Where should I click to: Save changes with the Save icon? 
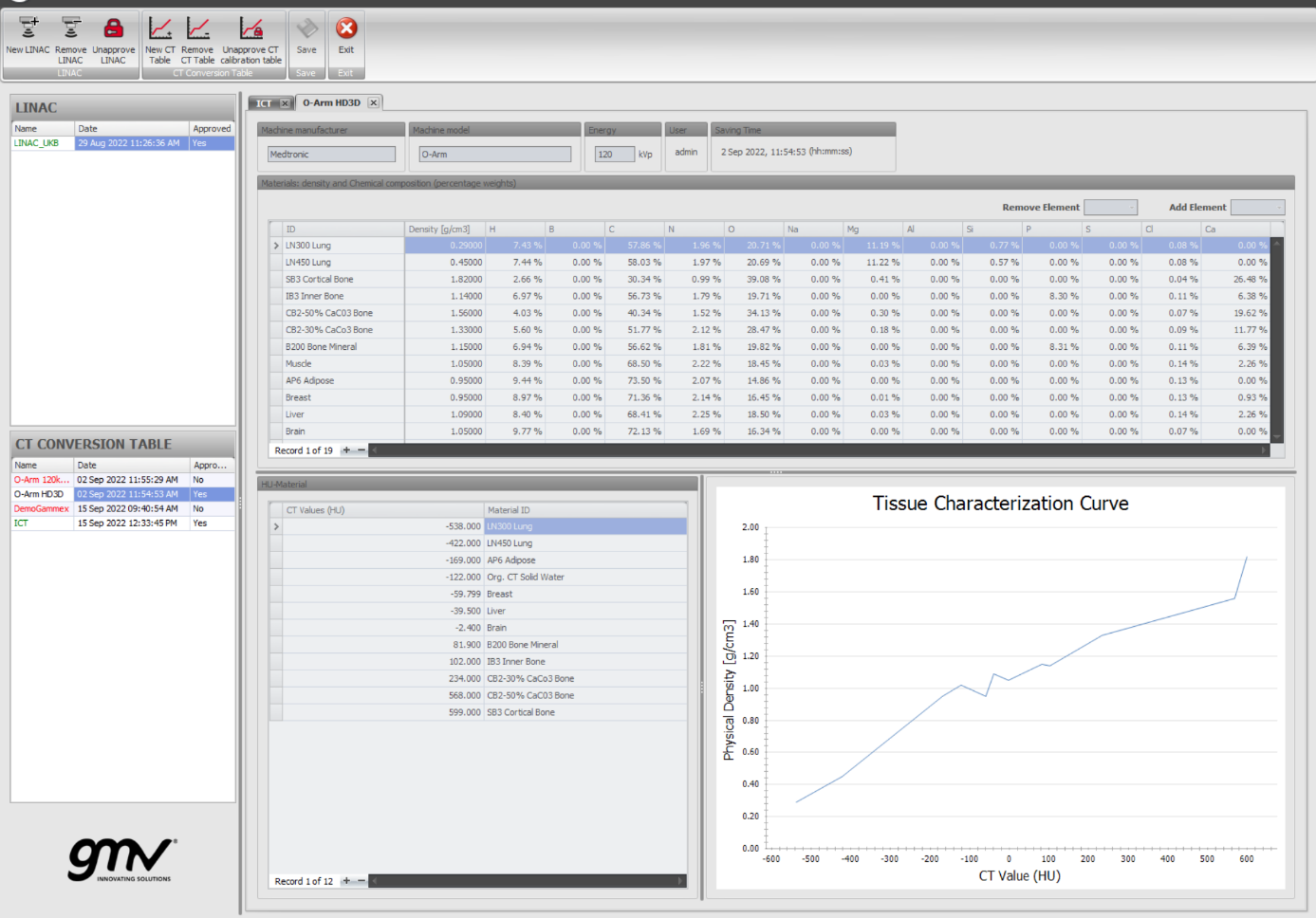point(306,28)
